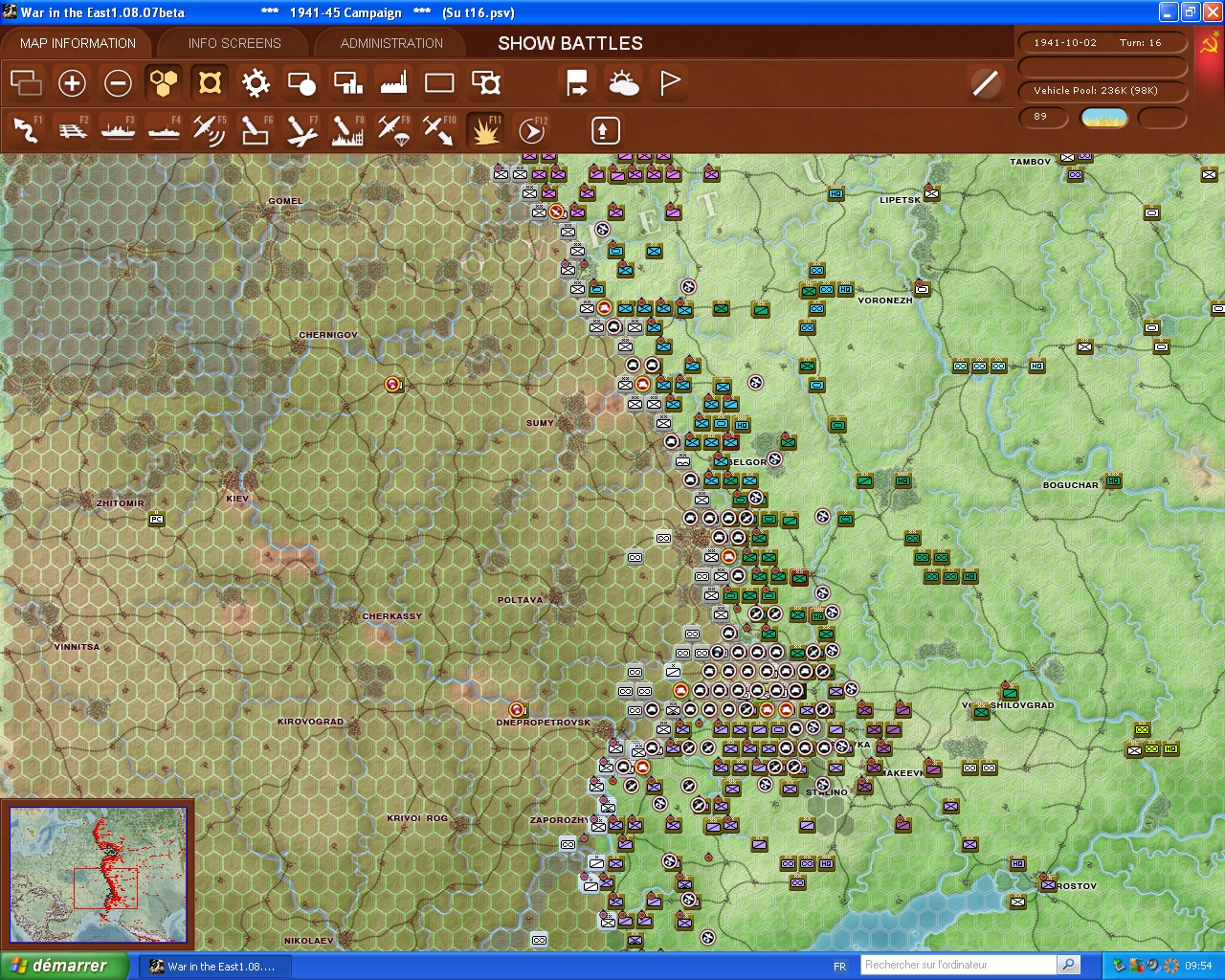1225x980 pixels.
Task: Open the MAP INFORMATION tab
Action: [78, 43]
